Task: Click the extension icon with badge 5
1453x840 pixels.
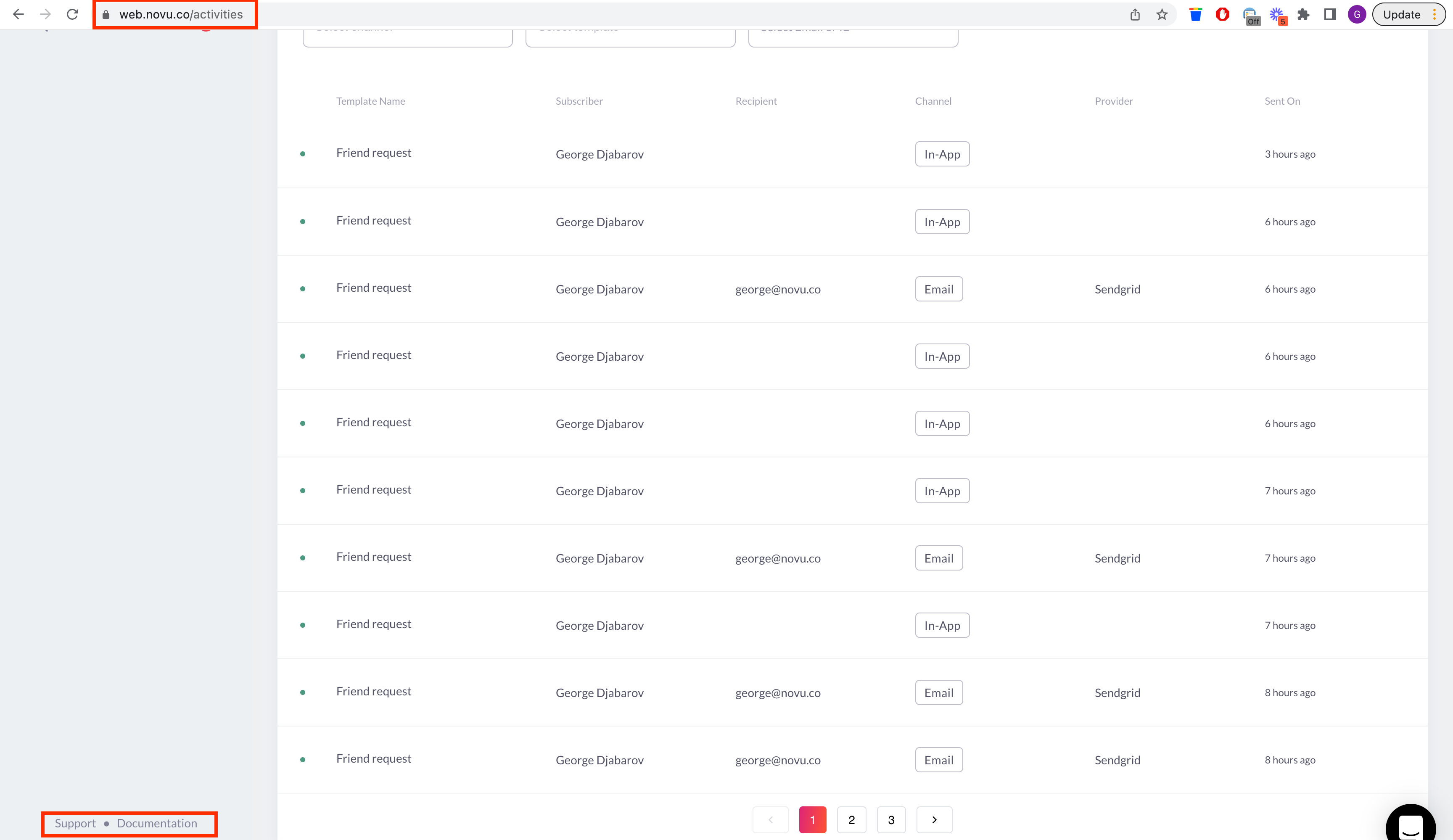Action: click(x=1278, y=14)
